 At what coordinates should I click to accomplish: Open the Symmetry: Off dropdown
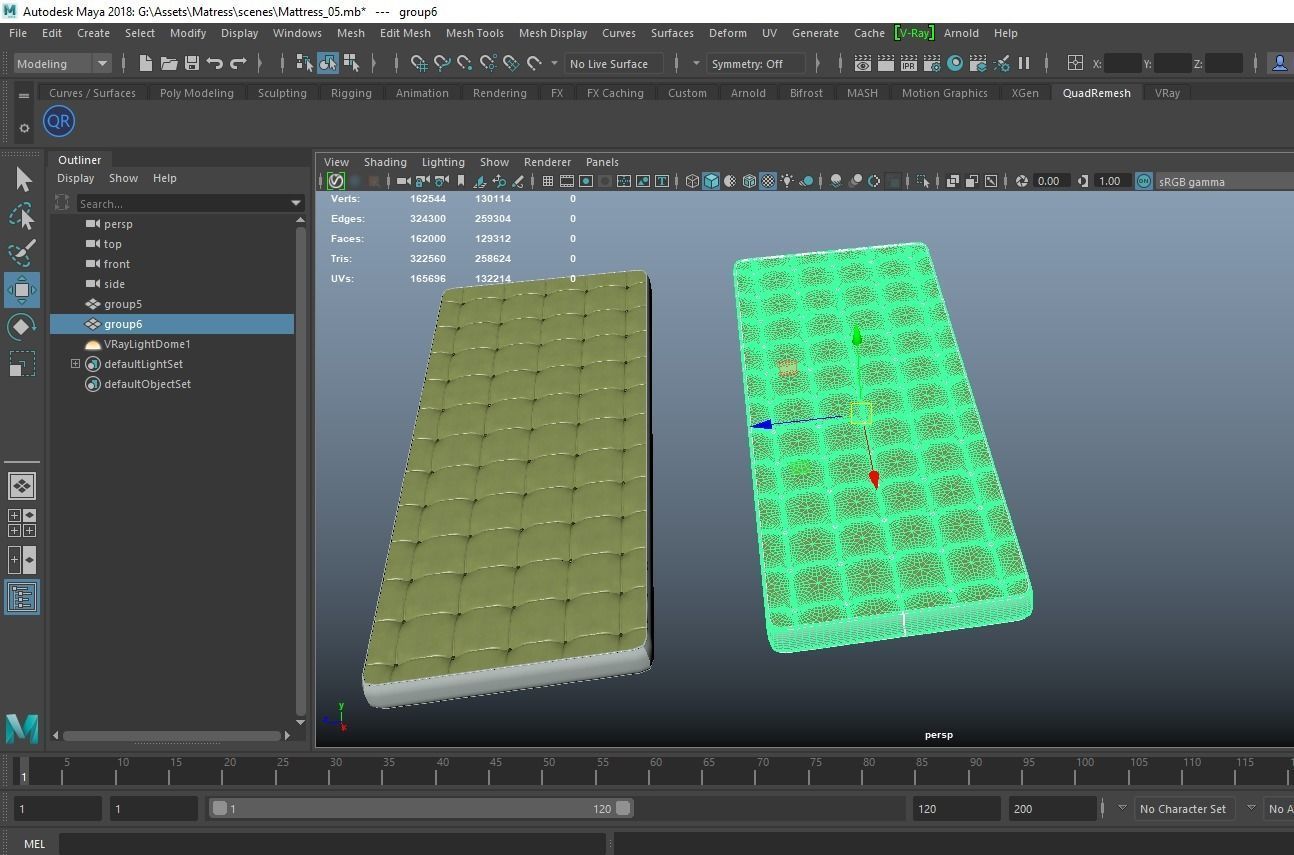click(x=755, y=63)
